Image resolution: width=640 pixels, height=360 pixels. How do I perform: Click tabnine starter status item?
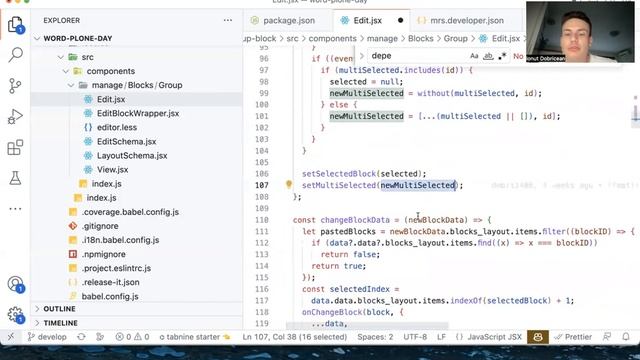click(195, 337)
